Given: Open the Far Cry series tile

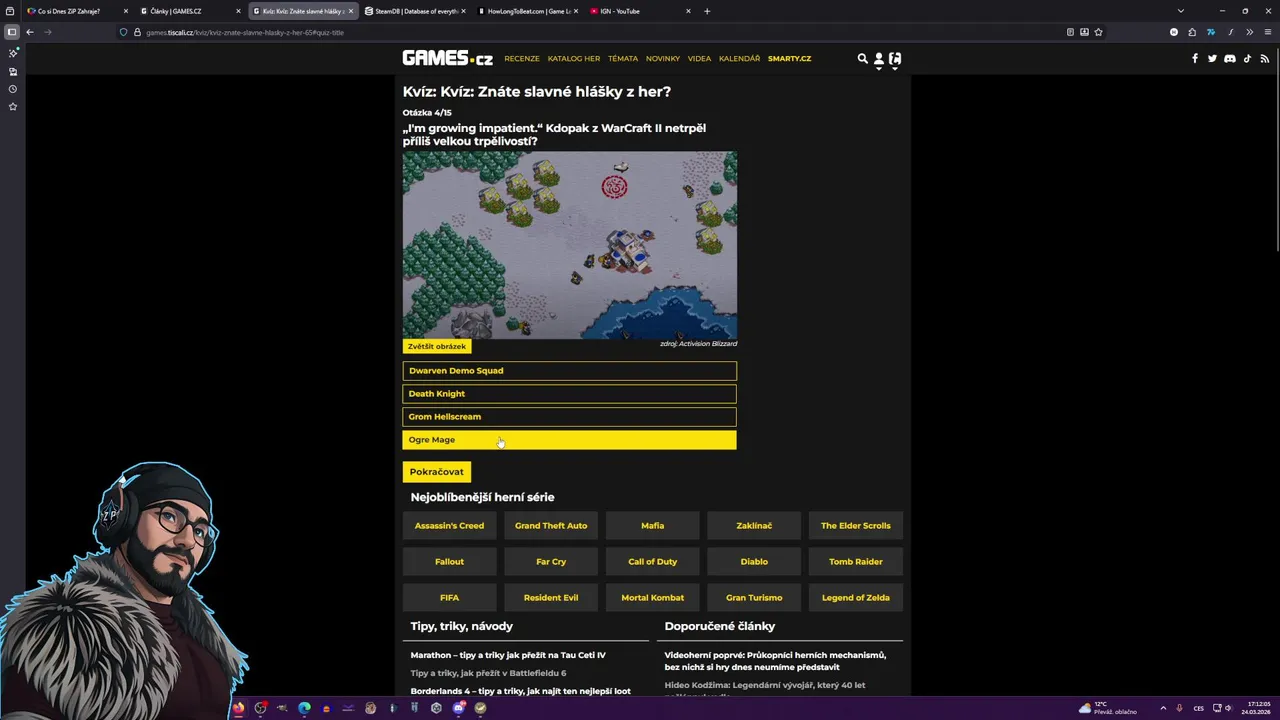Looking at the screenshot, I should click(551, 562).
